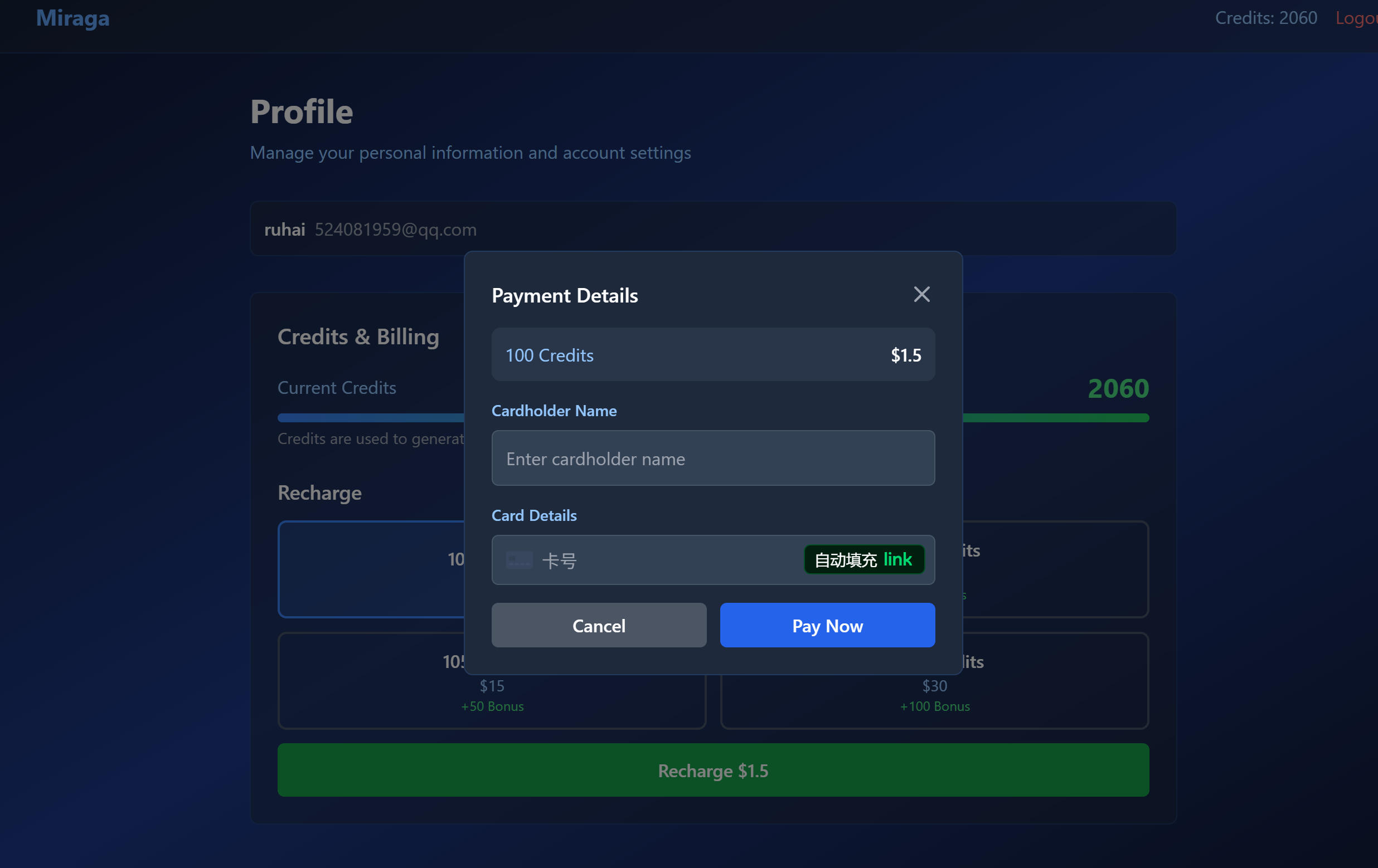
Task: Click the 100 Credits $1.5 summary row
Action: point(712,354)
